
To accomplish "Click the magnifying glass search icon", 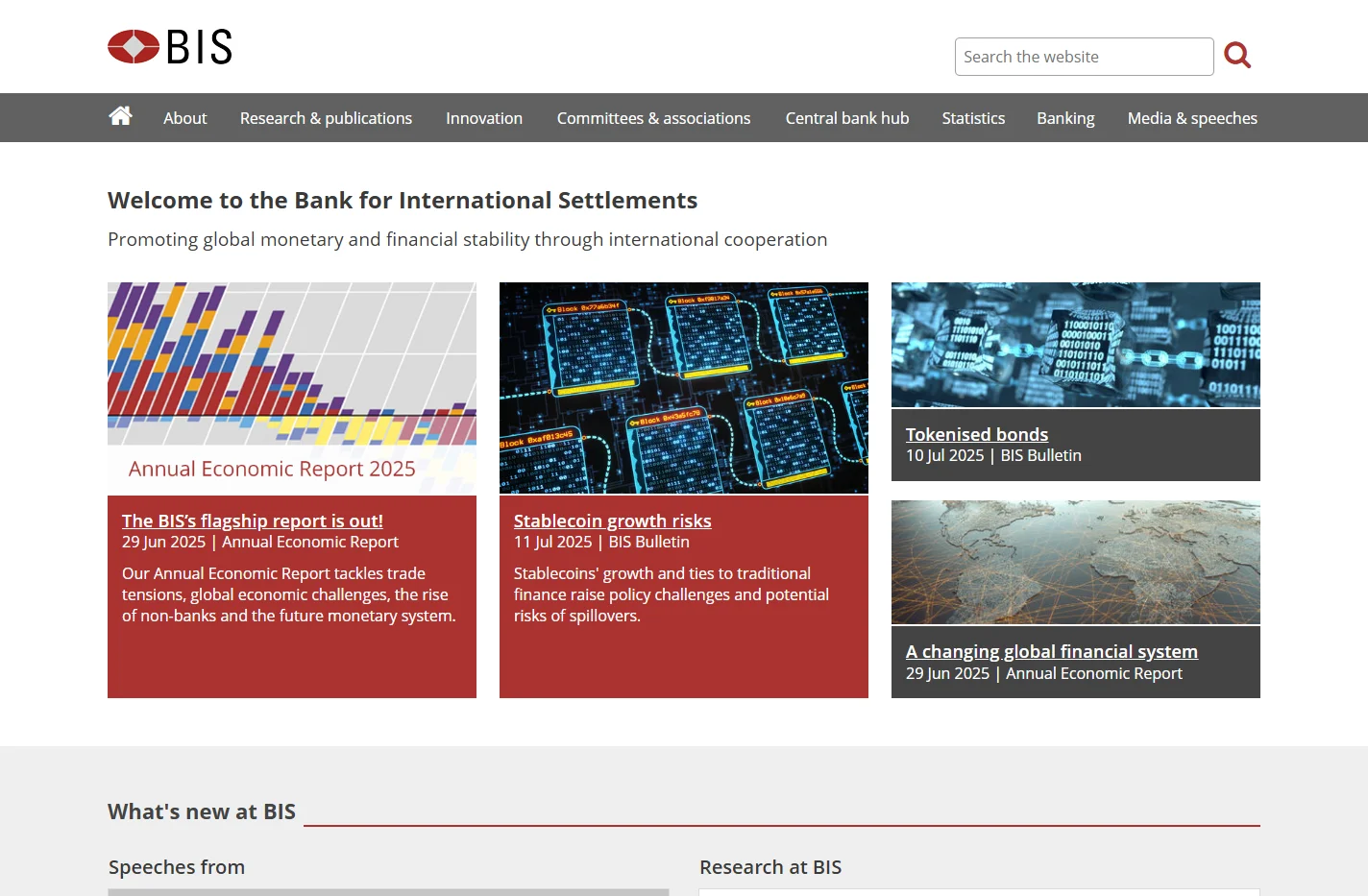I will [x=1237, y=56].
